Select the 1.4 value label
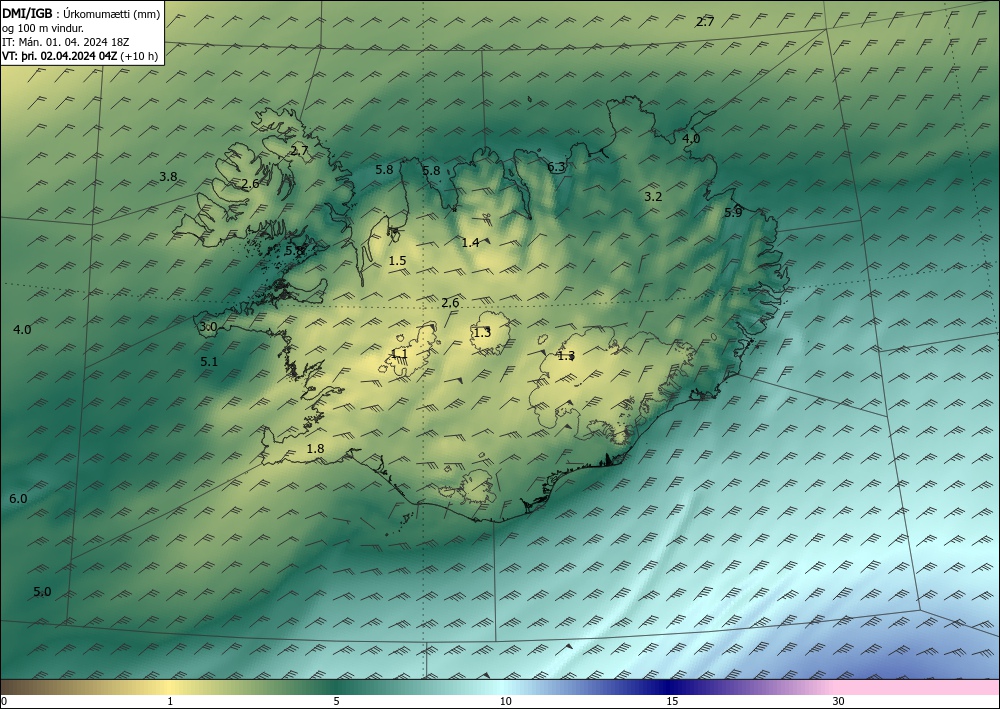 pyautogui.click(x=470, y=242)
